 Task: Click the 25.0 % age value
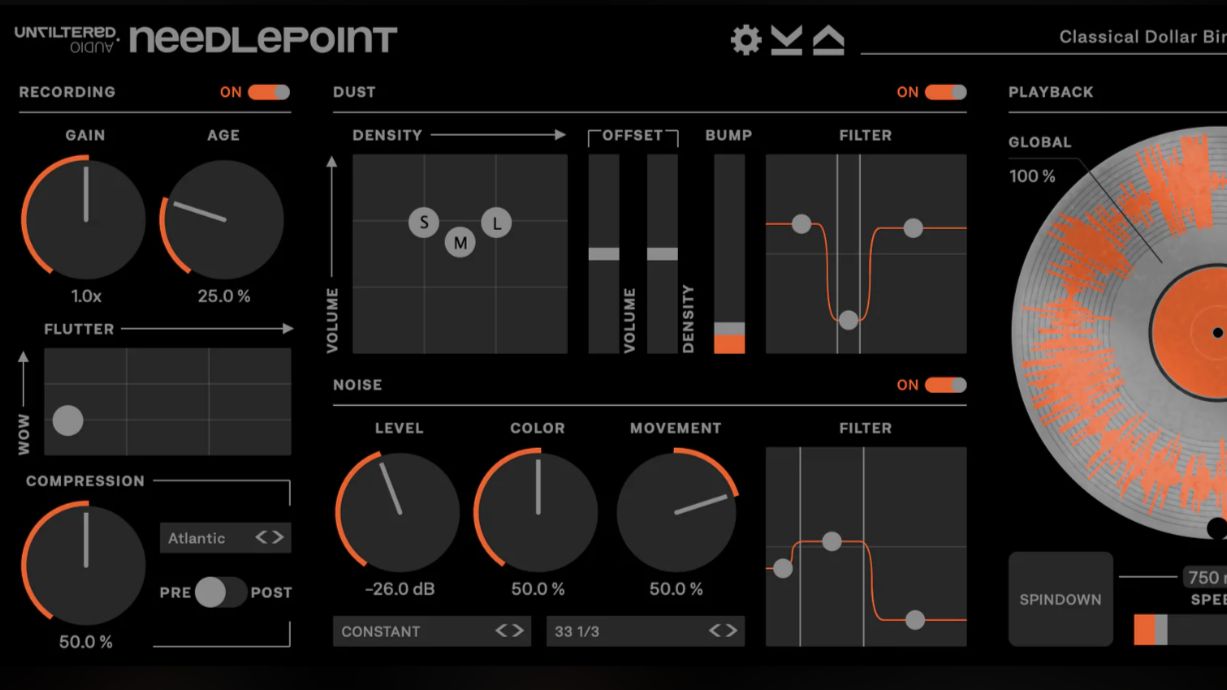pyautogui.click(x=224, y=296)
